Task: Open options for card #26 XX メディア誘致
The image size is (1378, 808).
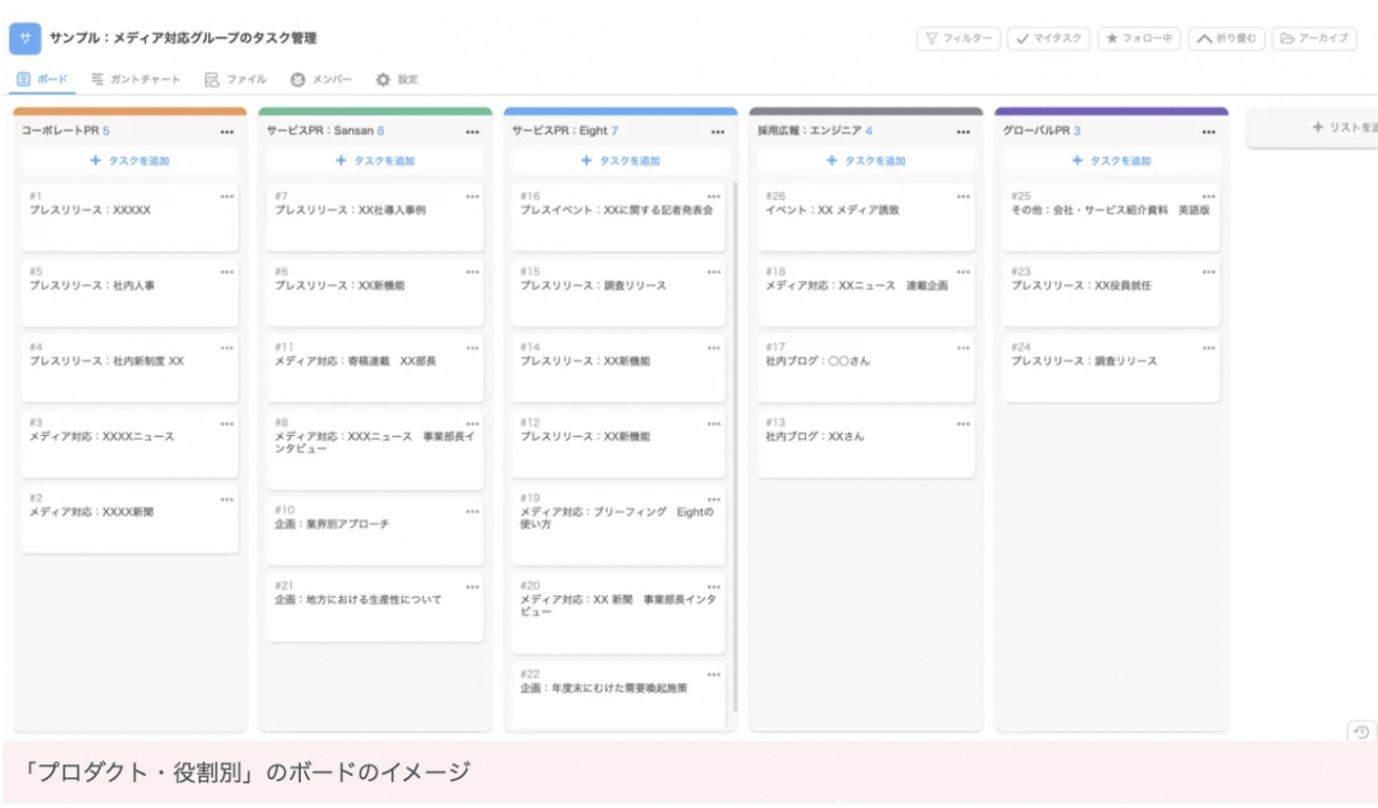Action: coord(963,196)
